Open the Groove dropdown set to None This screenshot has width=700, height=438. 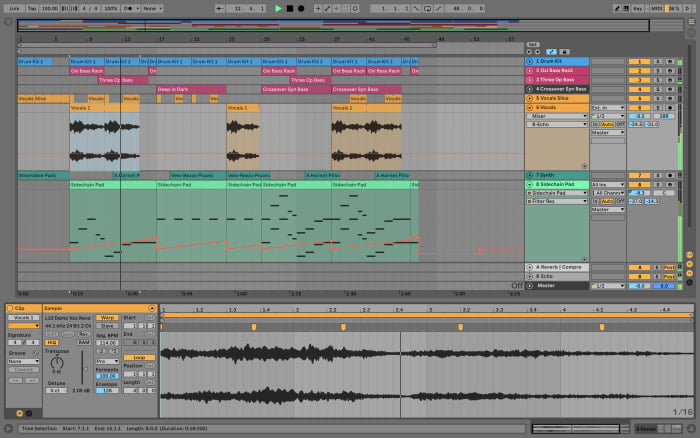click(x=23, y=362)
